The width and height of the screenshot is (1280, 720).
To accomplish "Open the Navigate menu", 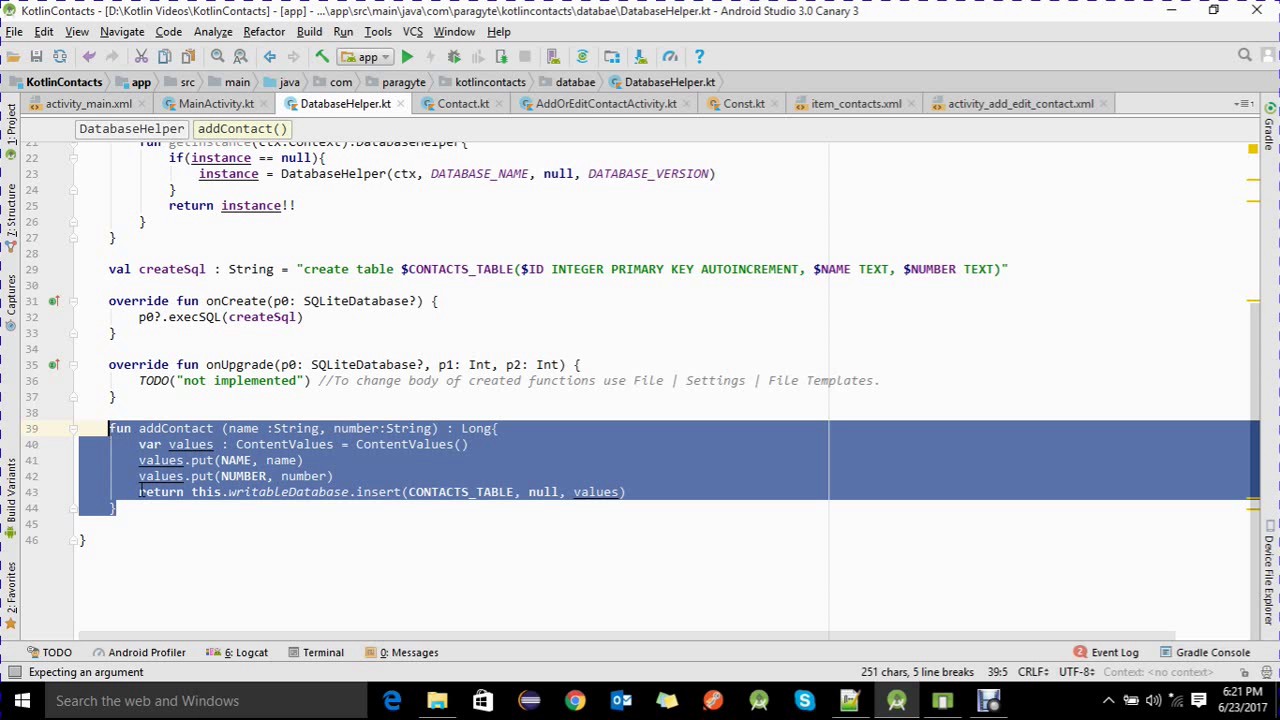I will (122, 32).
